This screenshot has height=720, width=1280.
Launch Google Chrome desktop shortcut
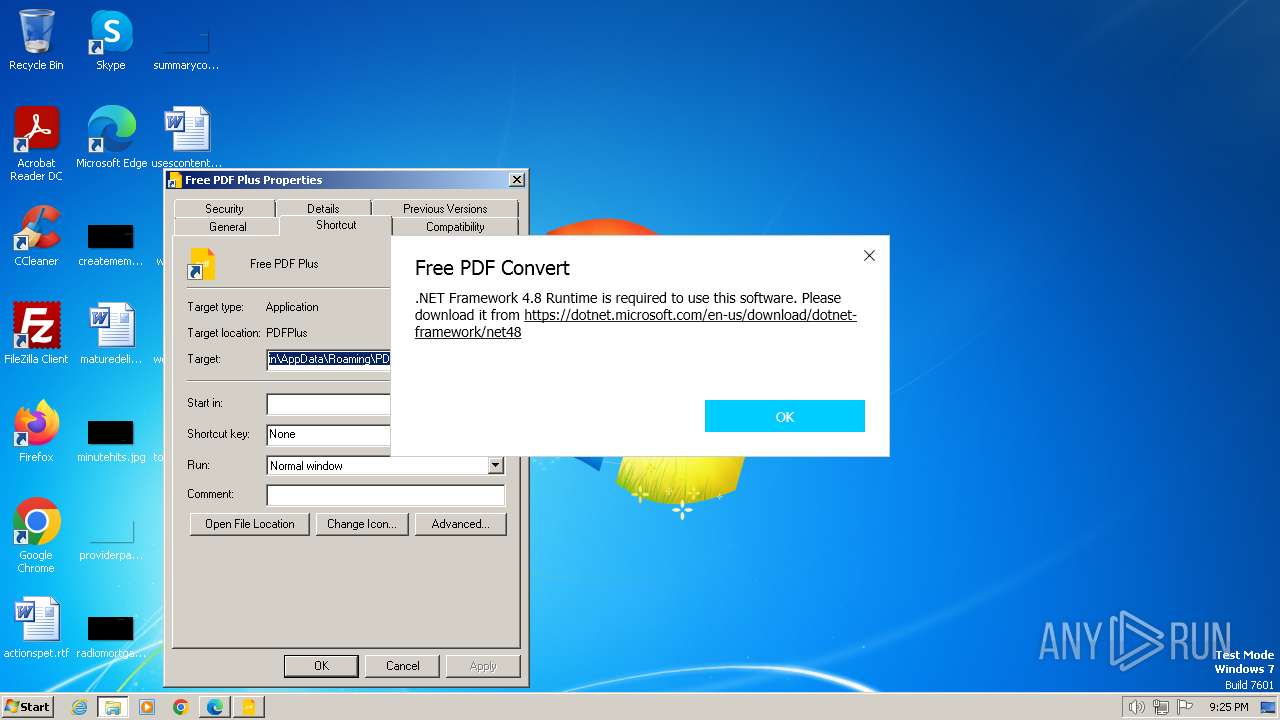tap(36, 535)
